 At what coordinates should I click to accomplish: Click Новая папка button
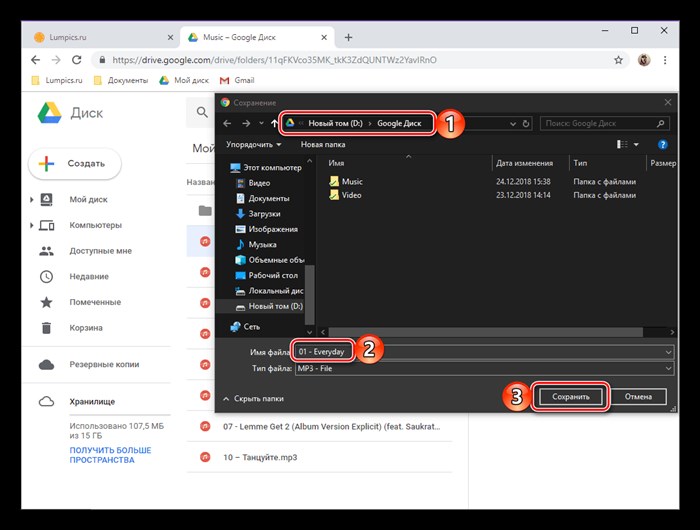point(323,145)
